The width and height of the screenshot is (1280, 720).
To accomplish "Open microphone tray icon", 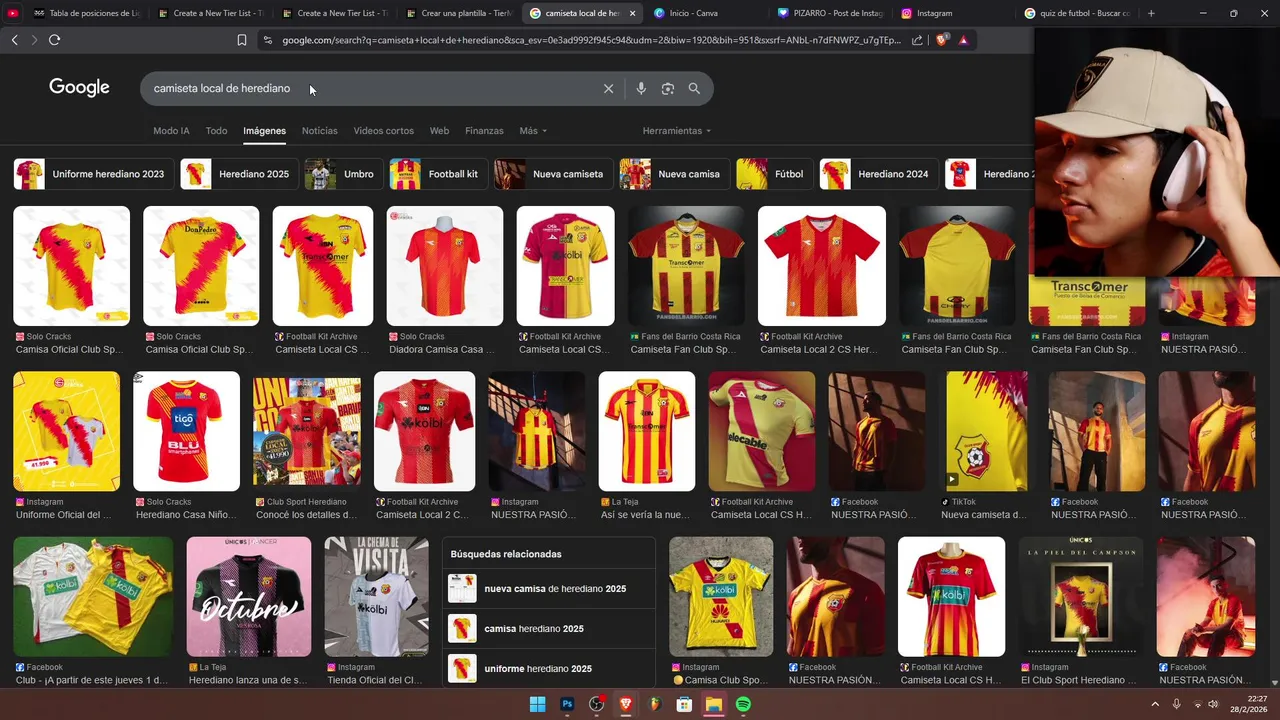I will [1177, 704].
